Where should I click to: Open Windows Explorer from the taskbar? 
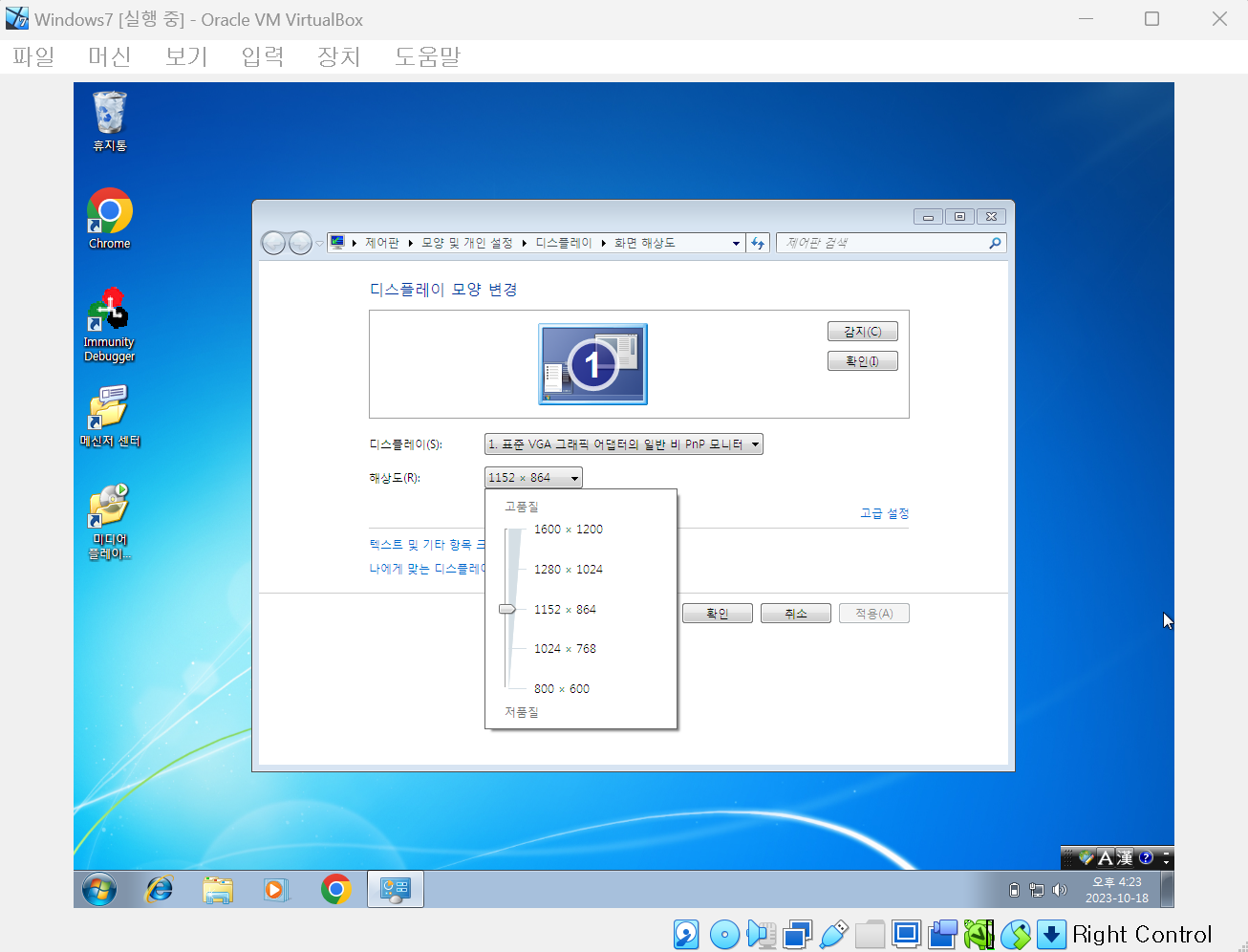pos(218,890)
